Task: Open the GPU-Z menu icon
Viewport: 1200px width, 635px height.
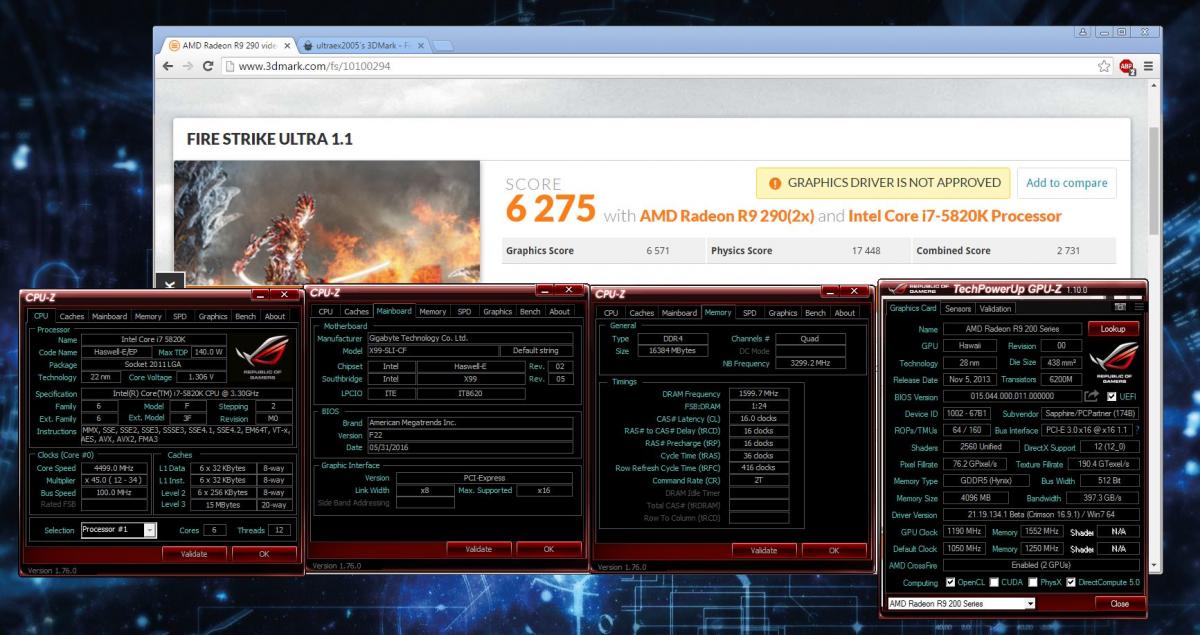Action: (1137, 308)
